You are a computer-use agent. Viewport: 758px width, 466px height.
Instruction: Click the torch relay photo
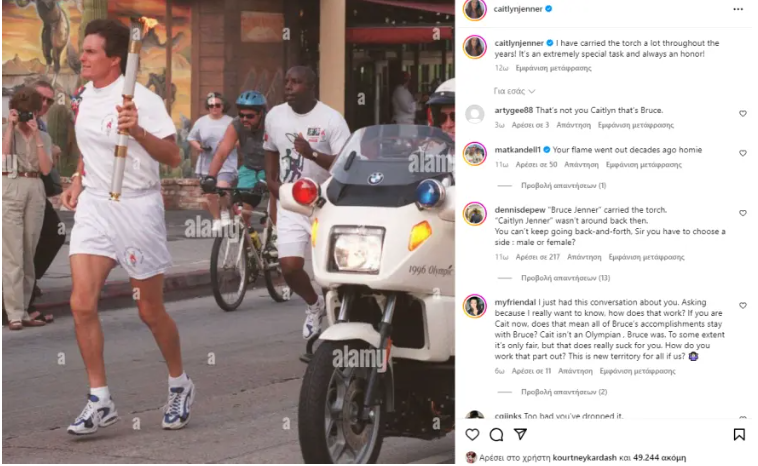(x=228, y=232)
